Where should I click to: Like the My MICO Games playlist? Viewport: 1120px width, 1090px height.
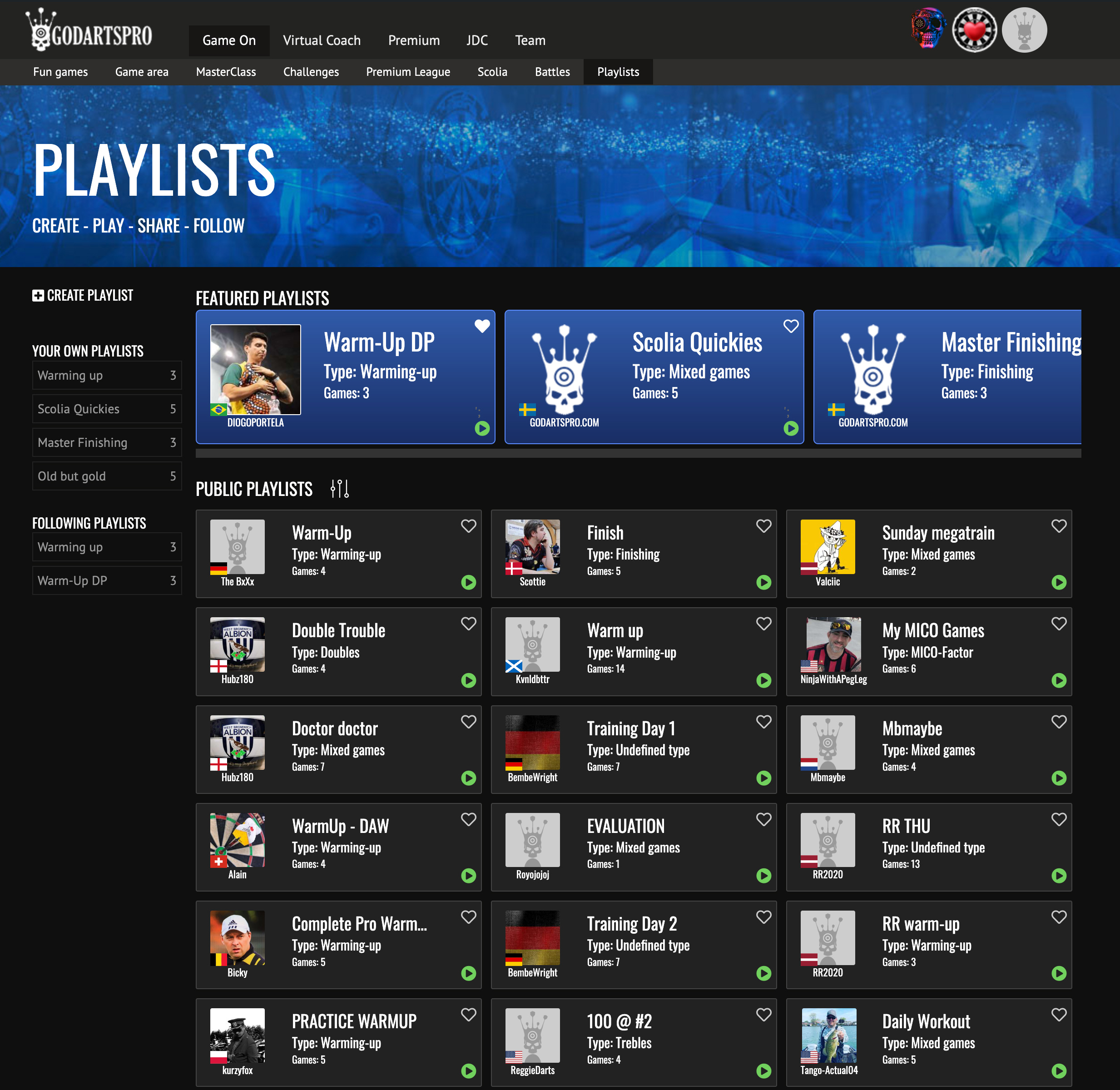tap(1059, 624)
